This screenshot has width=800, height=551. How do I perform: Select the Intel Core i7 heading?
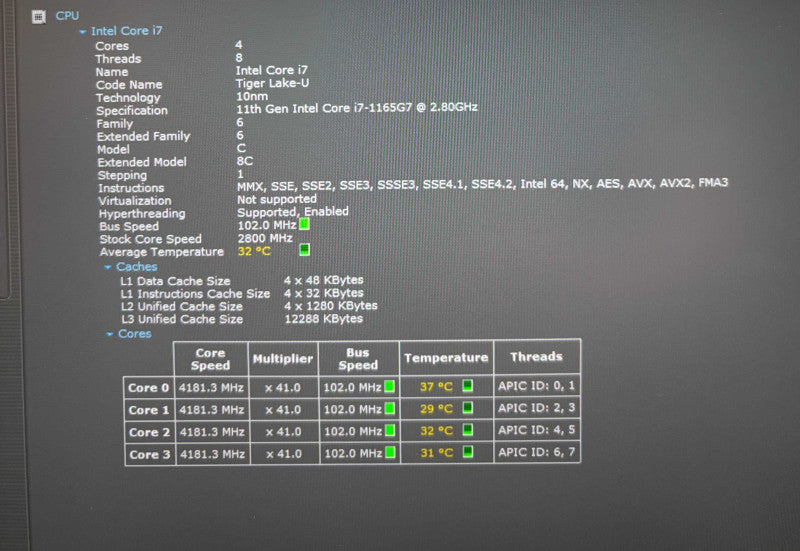127,31
